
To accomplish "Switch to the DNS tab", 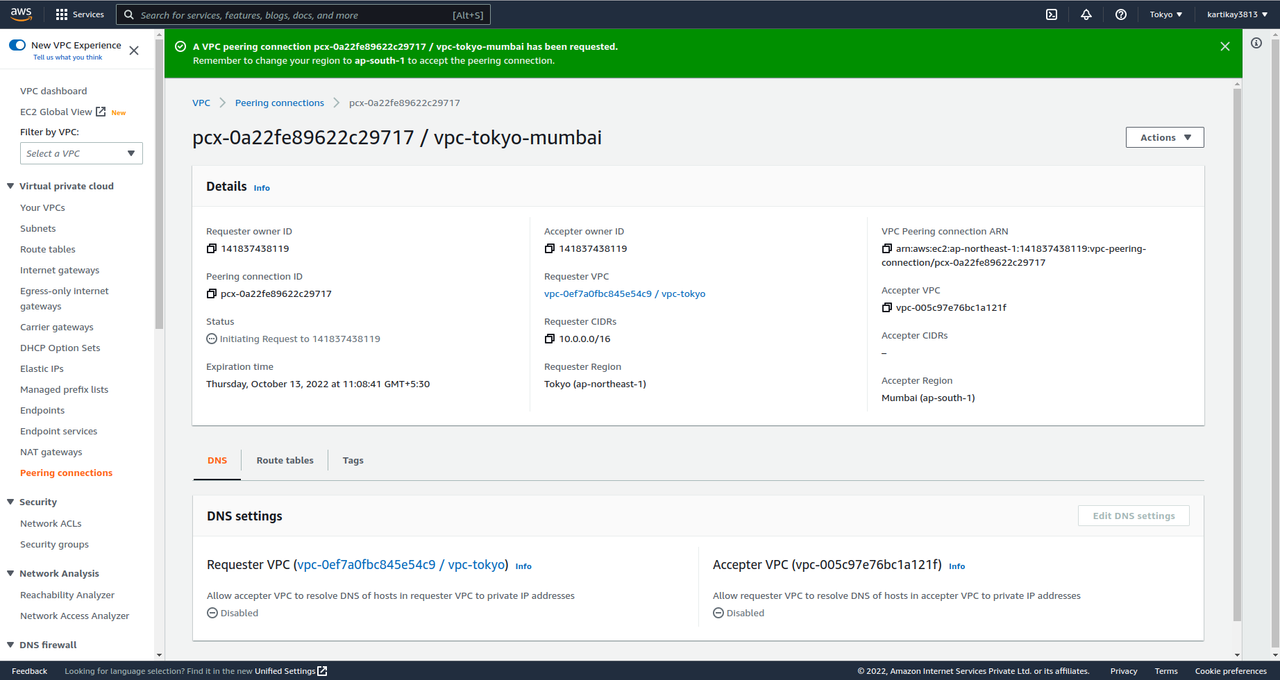I will [217, 461].
